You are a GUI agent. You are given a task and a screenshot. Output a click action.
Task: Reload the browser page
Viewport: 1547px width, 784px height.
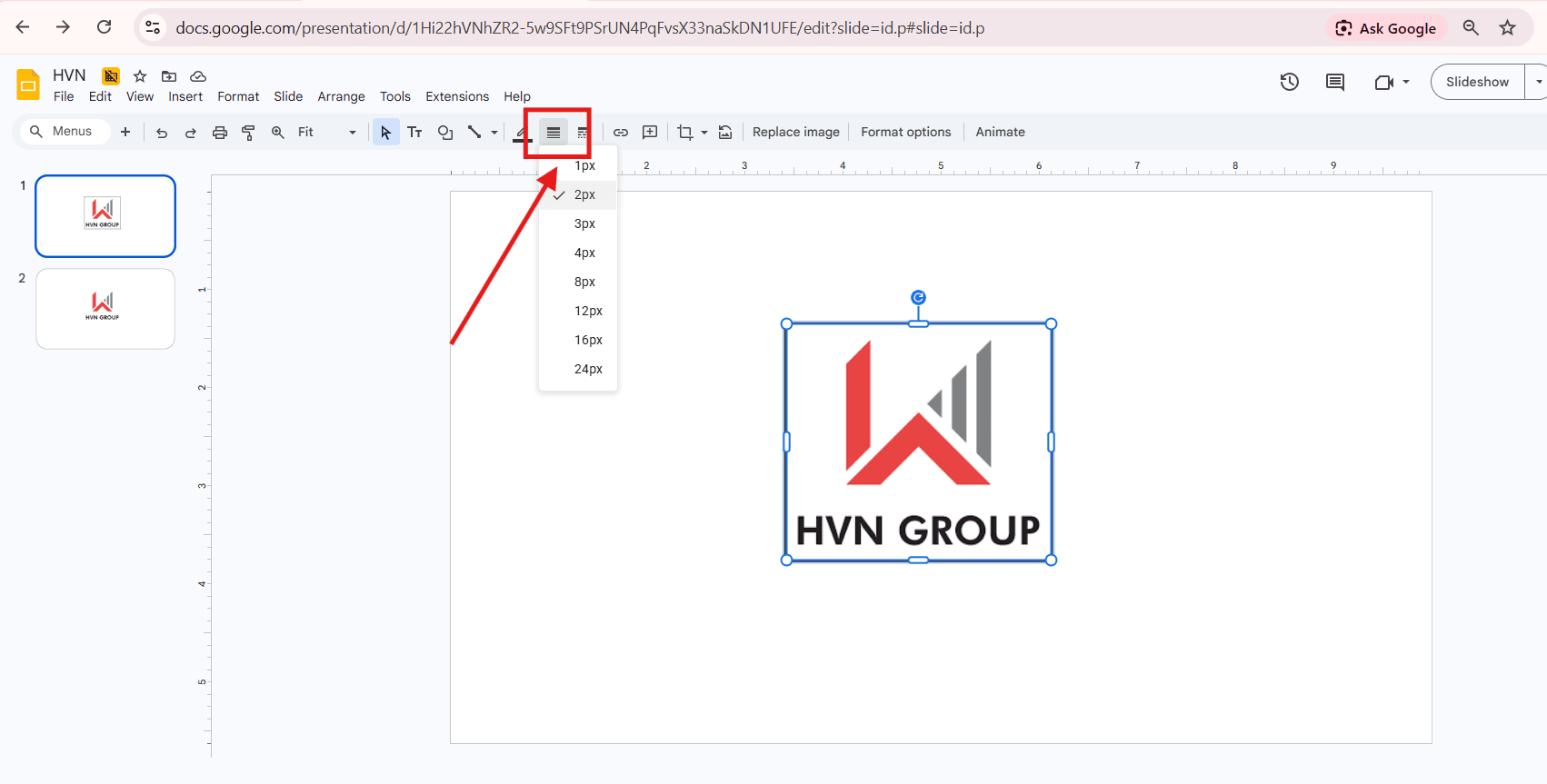click(x=105, y=27)
